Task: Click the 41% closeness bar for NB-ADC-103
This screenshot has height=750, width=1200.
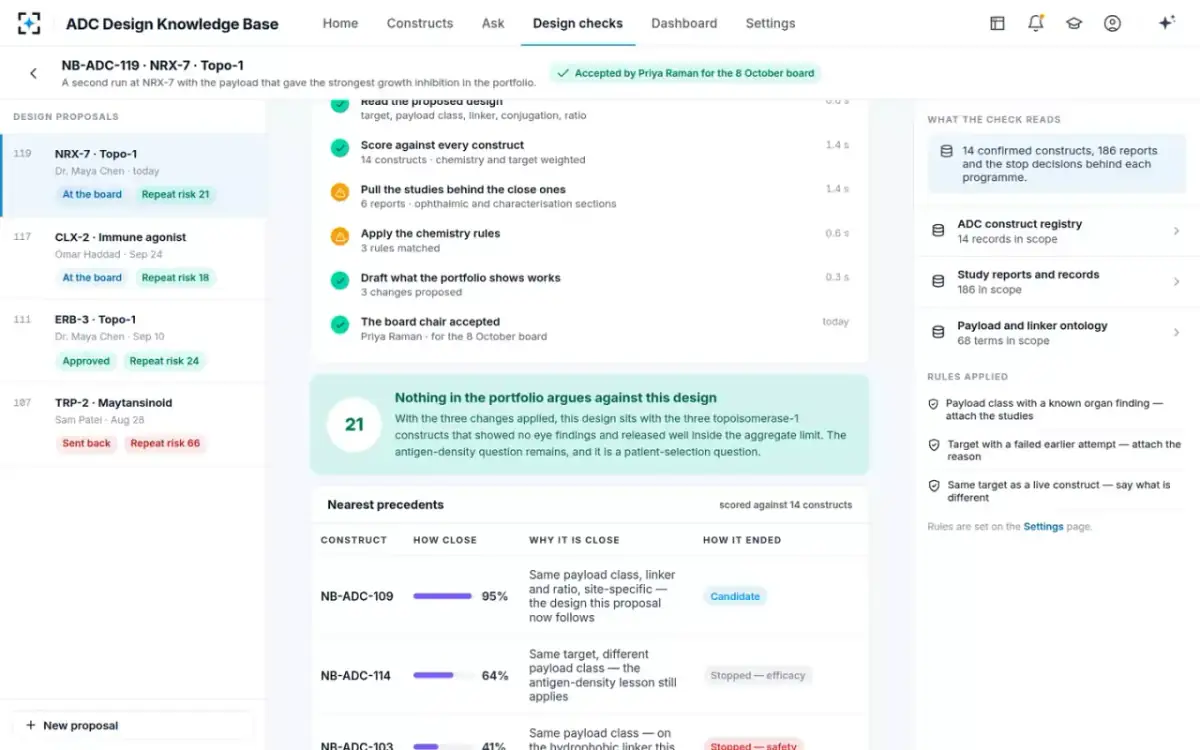Action: coord(443,746)
